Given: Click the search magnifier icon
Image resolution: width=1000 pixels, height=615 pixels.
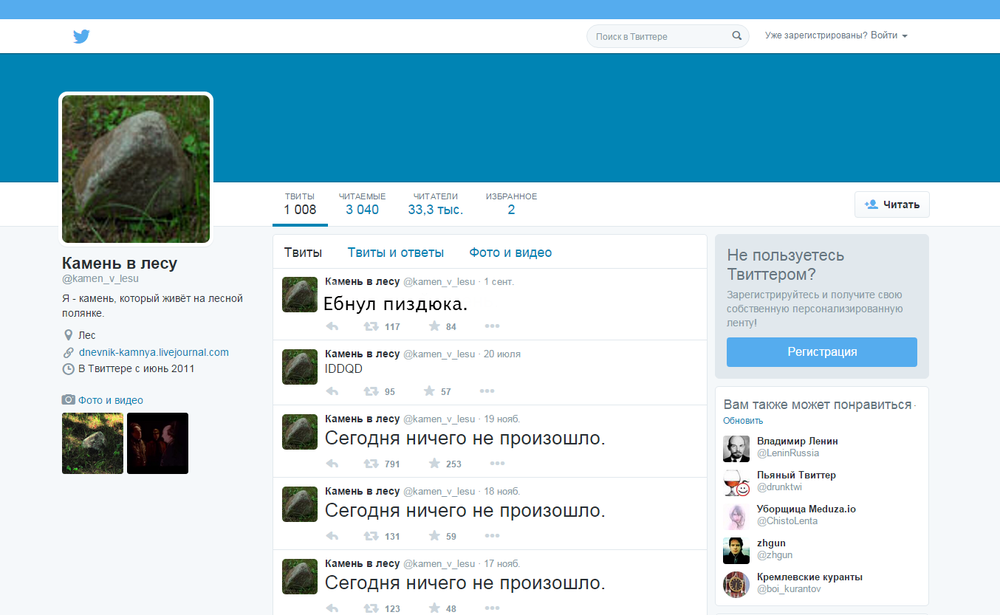Looking at the screenshot, I should coord(737,36).
